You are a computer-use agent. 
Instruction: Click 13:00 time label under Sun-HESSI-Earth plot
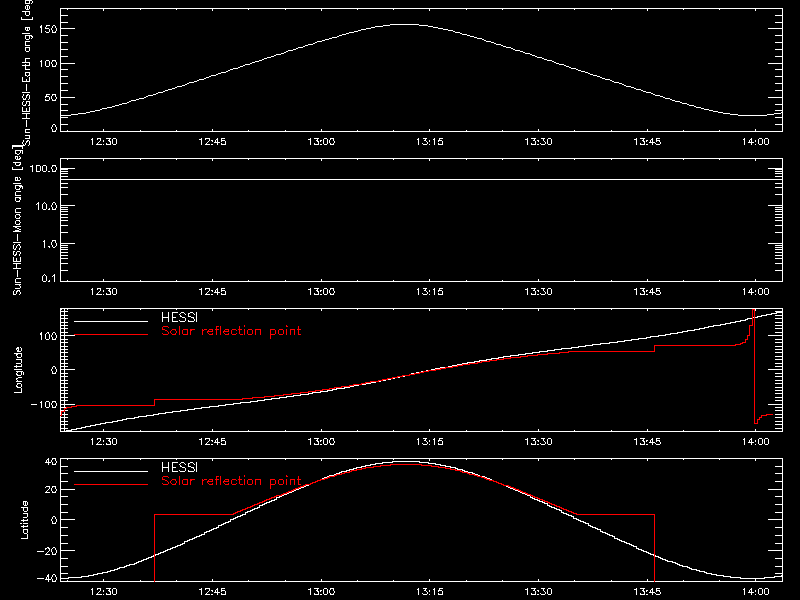point(321,141)
